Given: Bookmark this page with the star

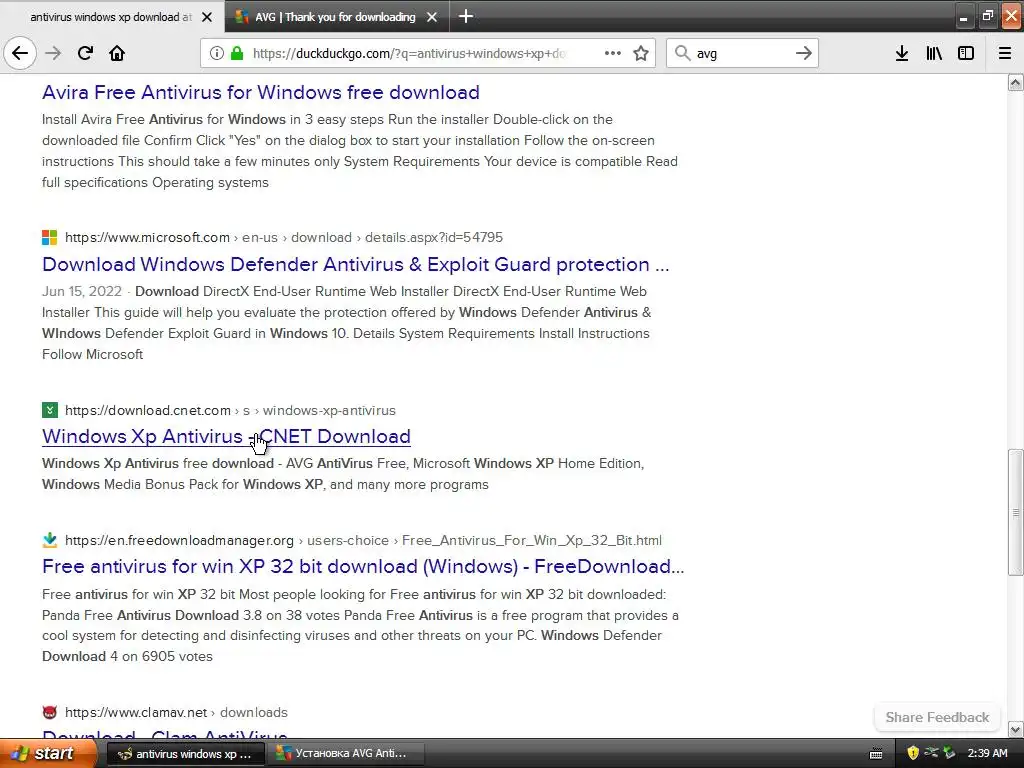Looking at the screenshot, I should [641, 54].
